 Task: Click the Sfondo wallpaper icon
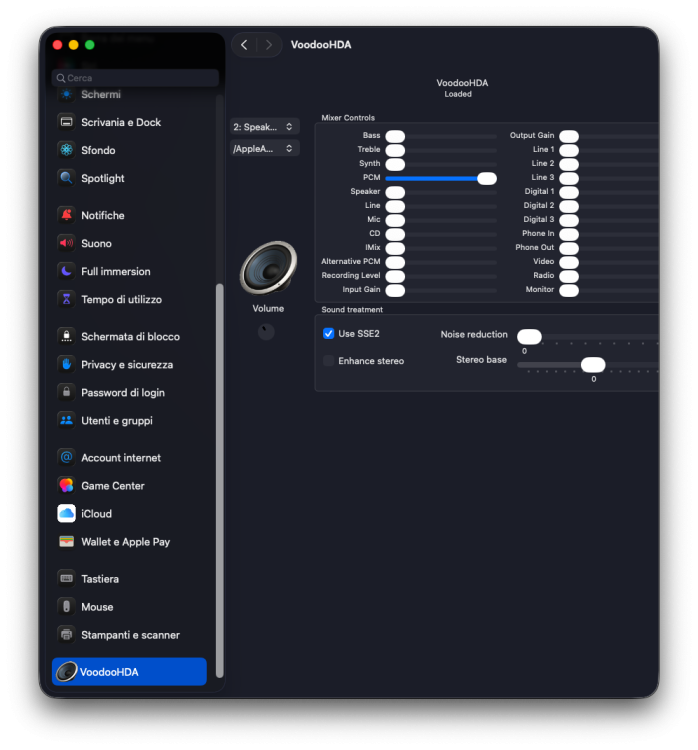point(66,150)
